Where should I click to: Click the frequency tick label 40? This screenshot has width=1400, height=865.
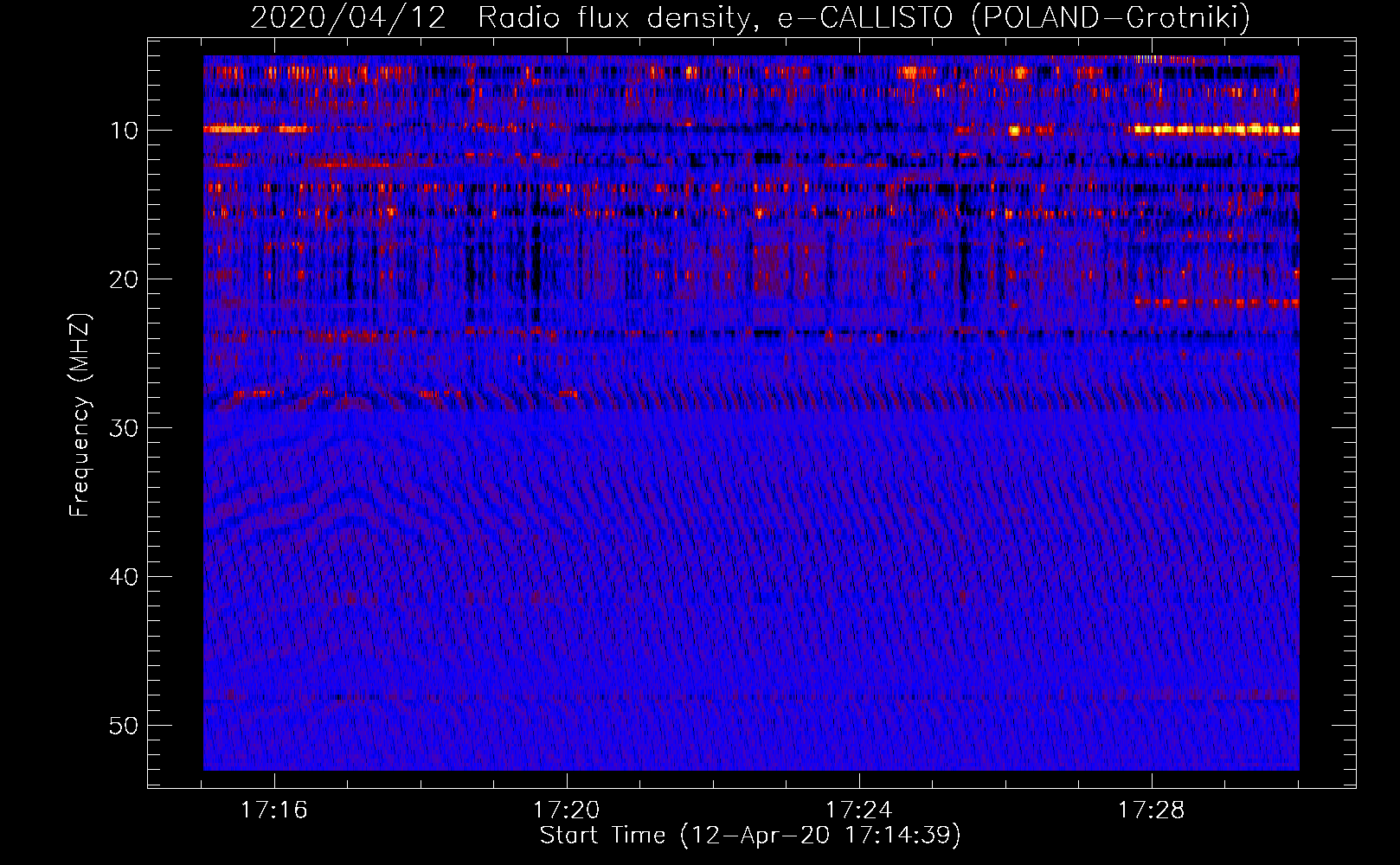[x=125, y=577]
